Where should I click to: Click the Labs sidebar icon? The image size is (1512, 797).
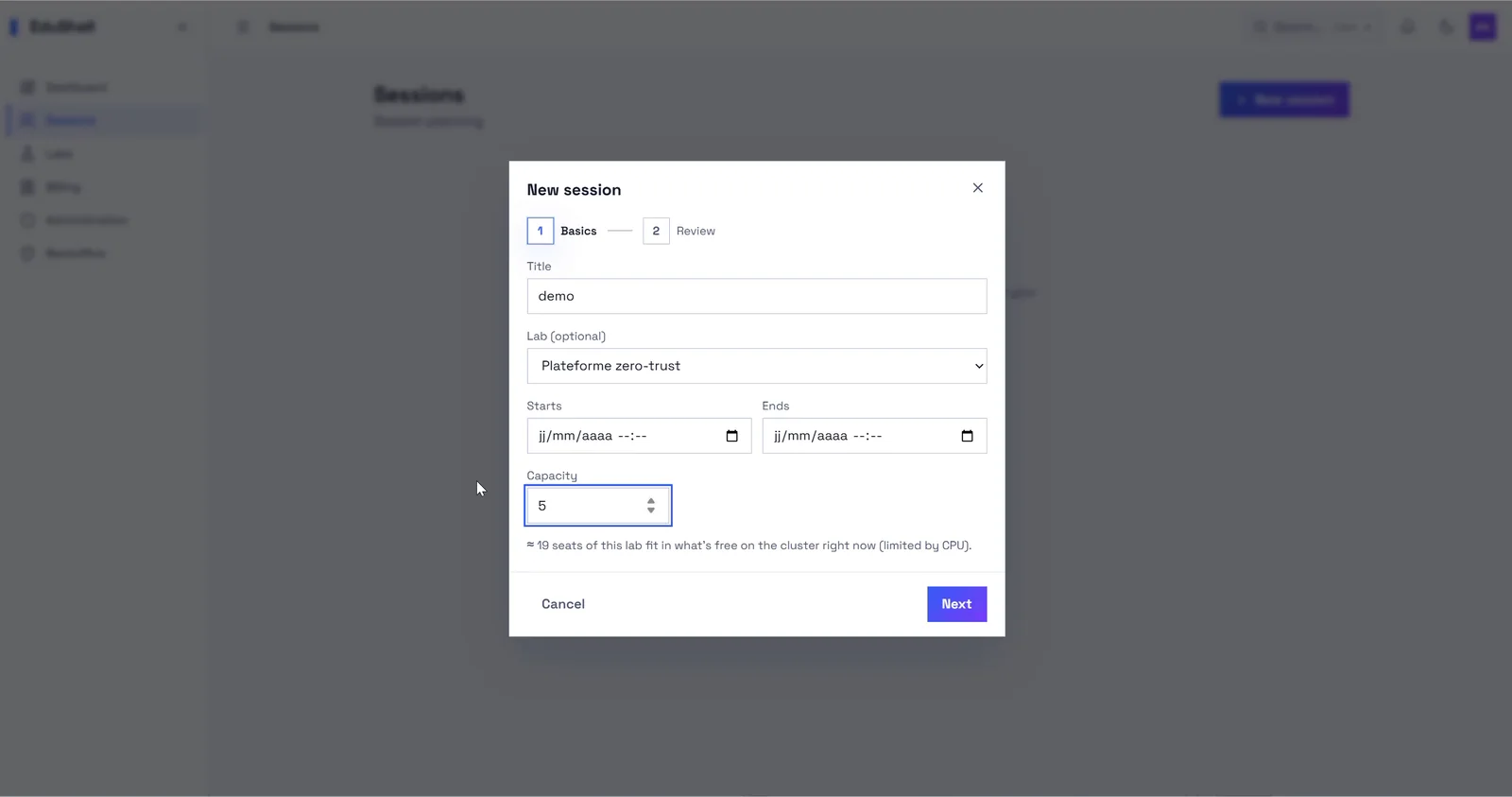tap(27, 153)
